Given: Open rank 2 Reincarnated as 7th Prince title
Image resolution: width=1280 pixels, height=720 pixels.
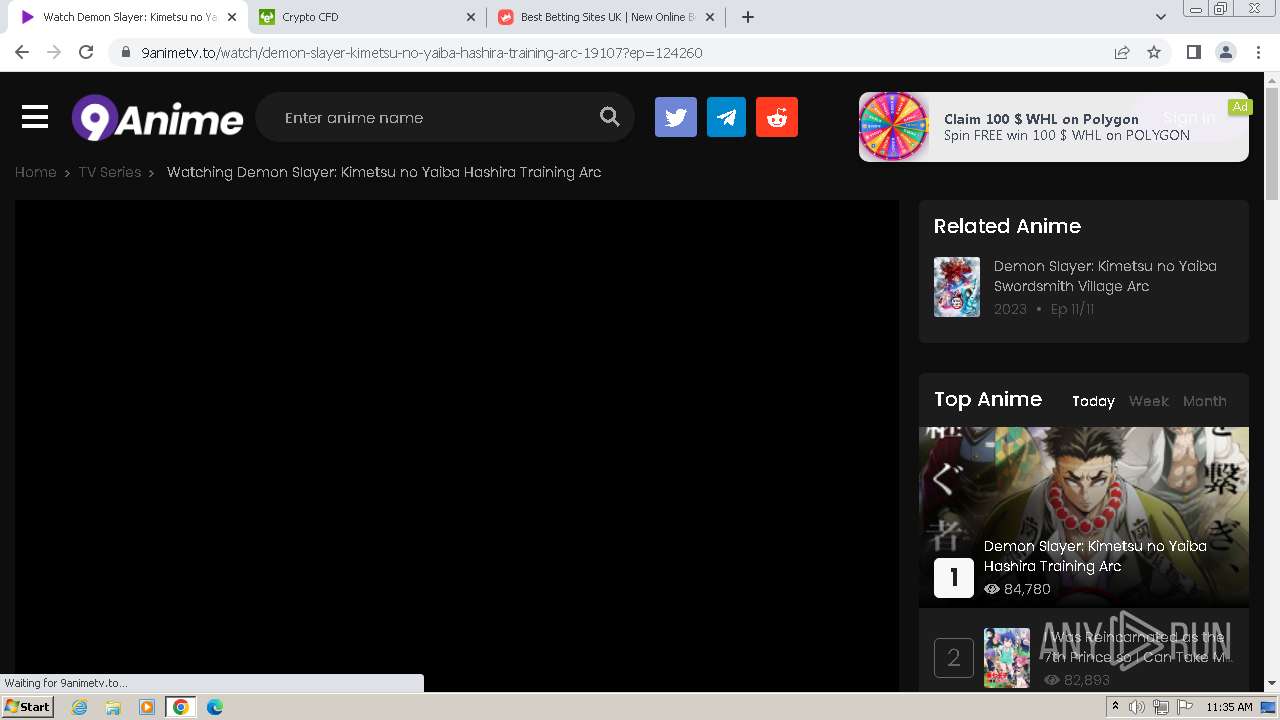Looking at the screenshot, I should click(1136, 647).
